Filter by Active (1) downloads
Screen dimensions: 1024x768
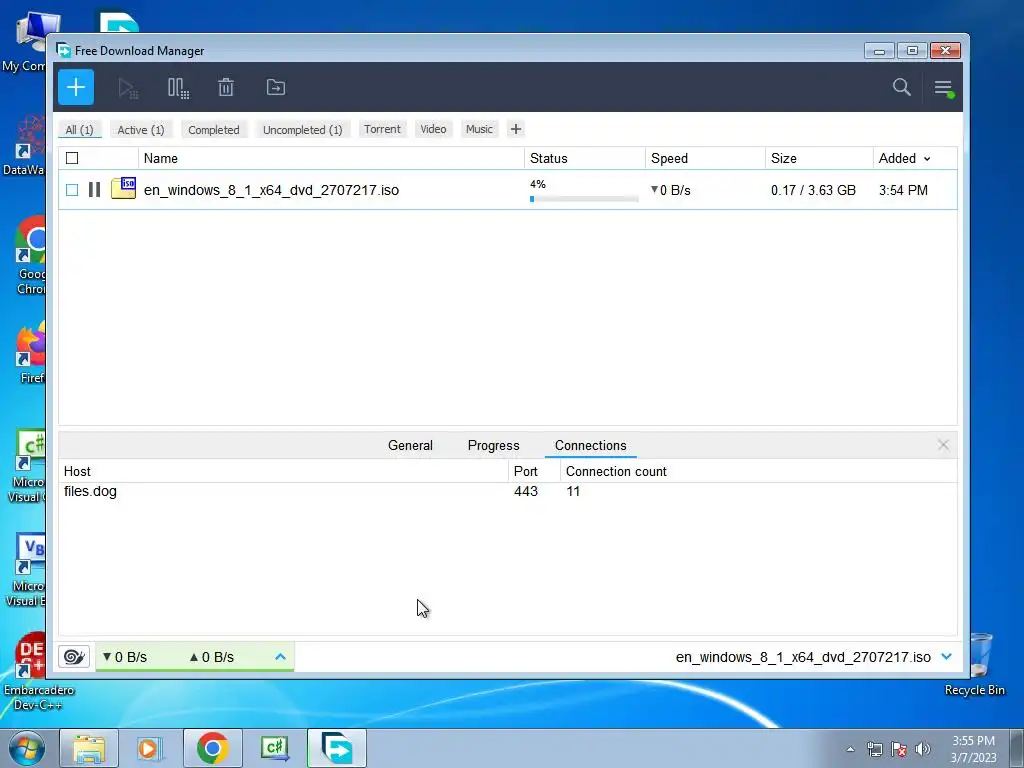pyautogui.click(x=141, y=129)
